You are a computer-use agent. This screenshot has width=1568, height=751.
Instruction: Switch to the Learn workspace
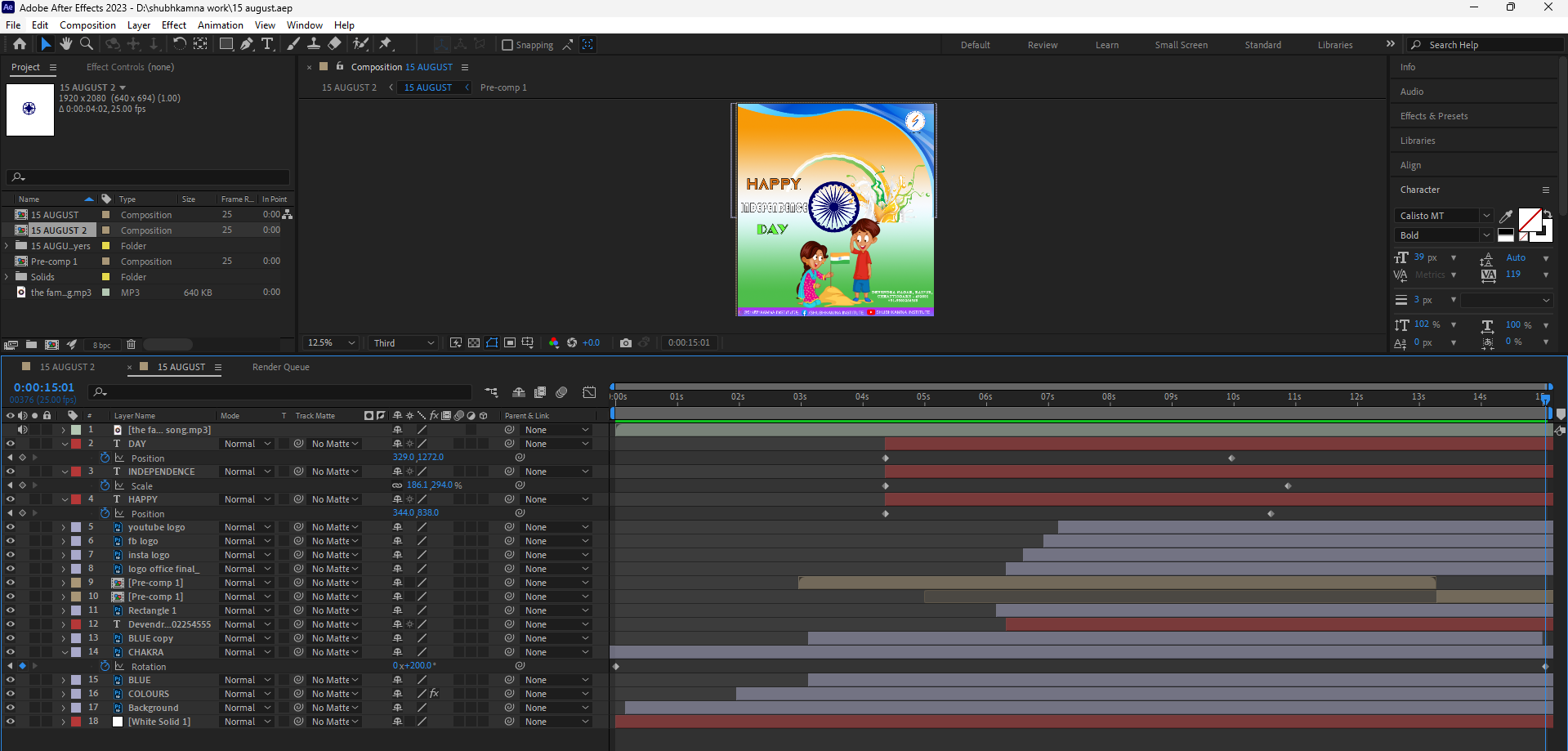tap(1107, 45)
